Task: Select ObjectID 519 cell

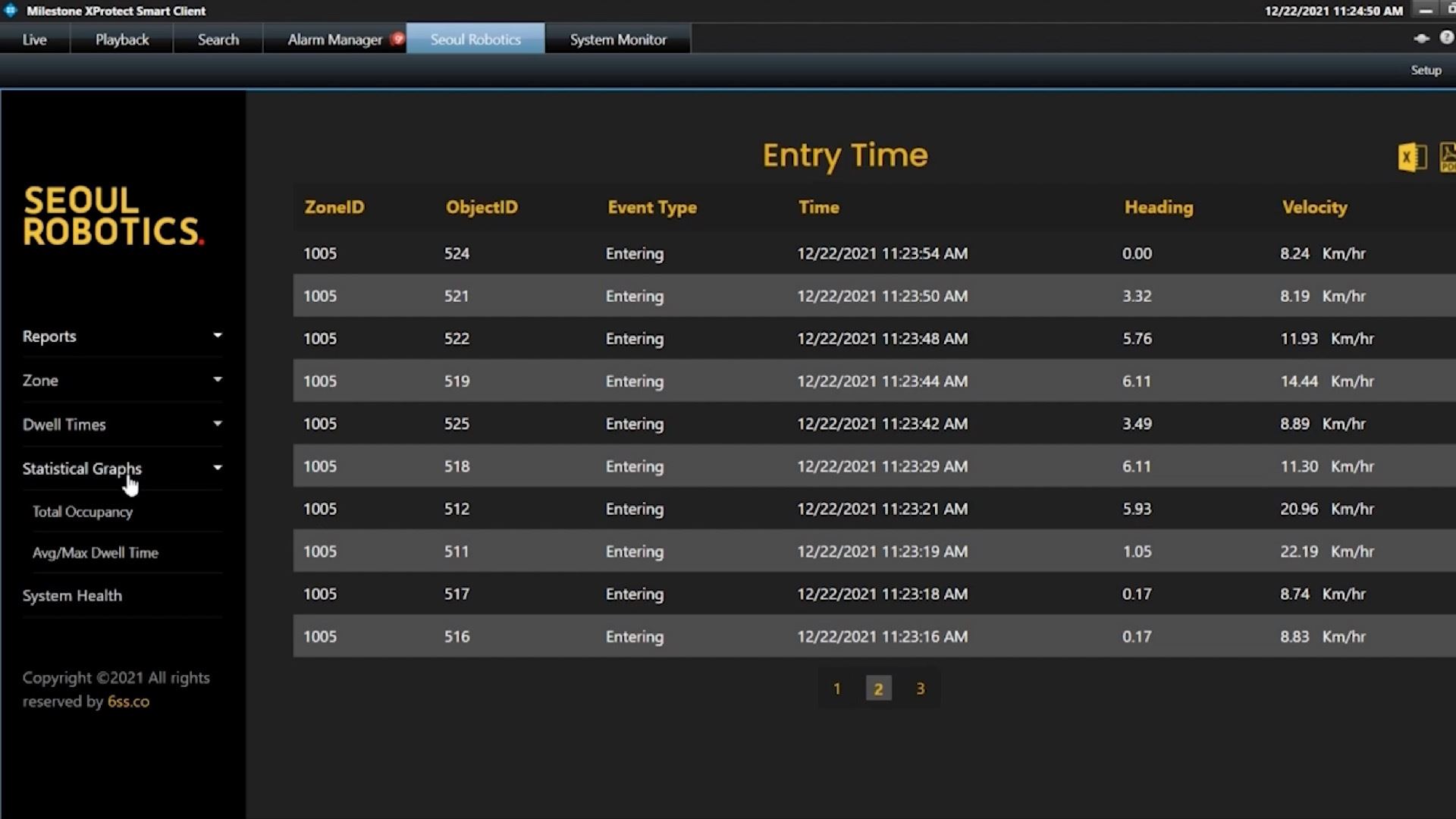Action: (x=457, y=381)
